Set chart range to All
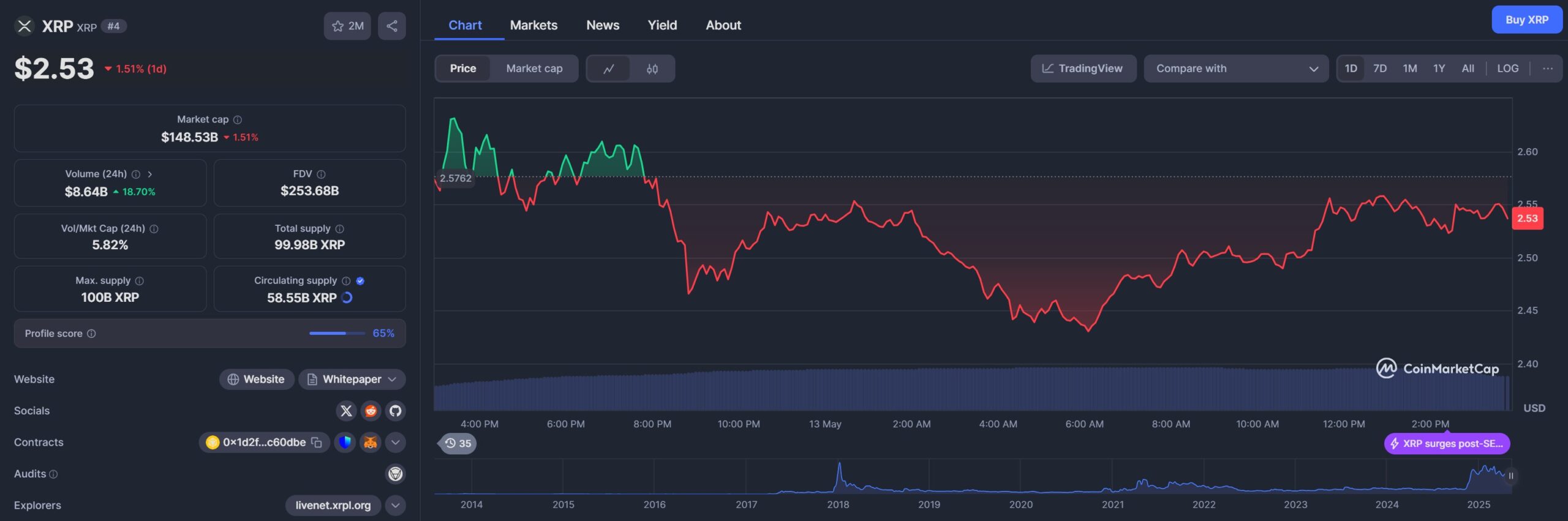This screenshot has height=521, width=1568. (x=1468, y=69)
